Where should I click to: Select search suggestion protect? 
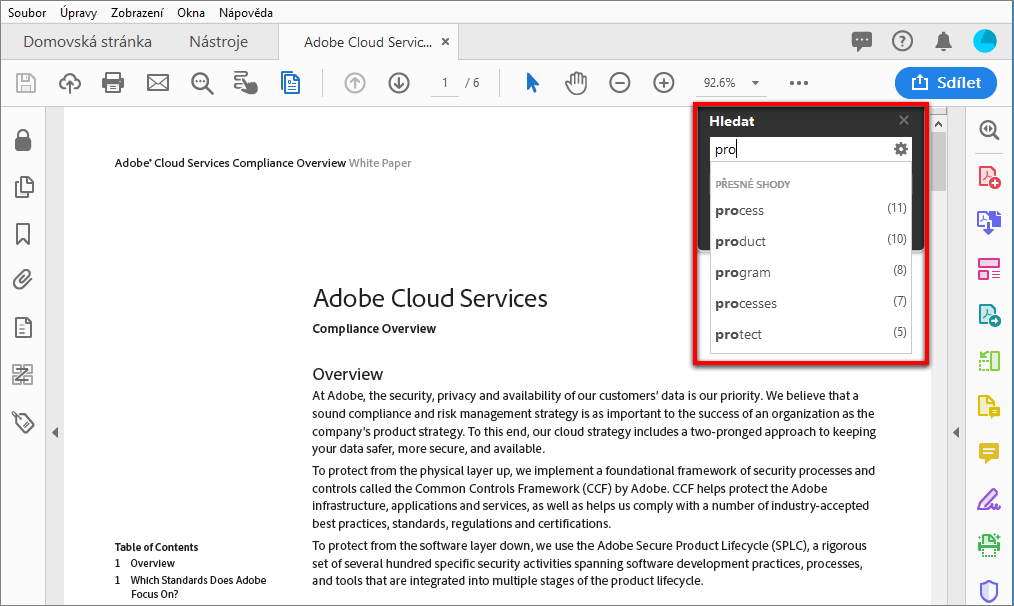click(x=810, y=334)
